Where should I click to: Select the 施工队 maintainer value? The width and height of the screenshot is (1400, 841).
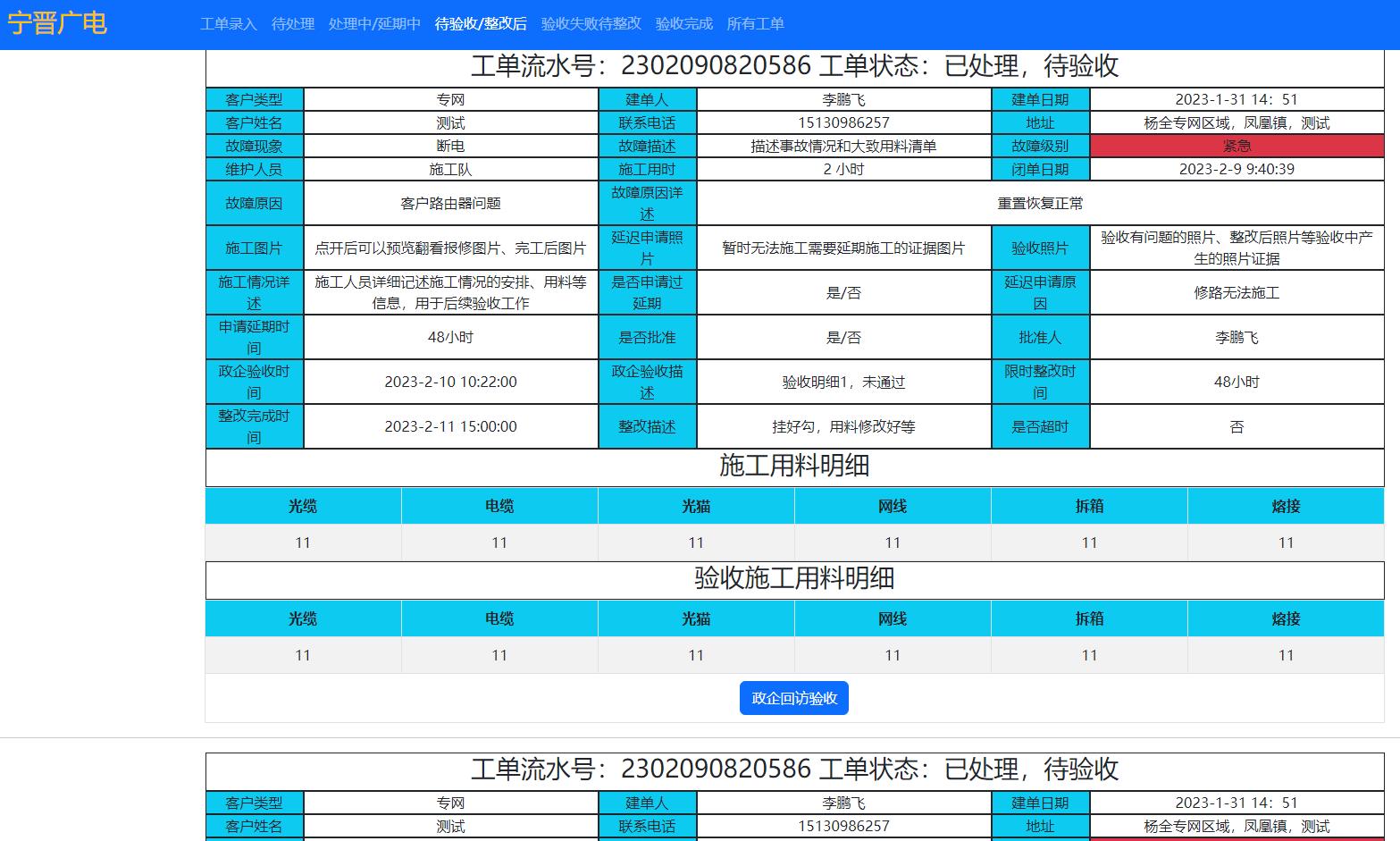coord(451,169)
